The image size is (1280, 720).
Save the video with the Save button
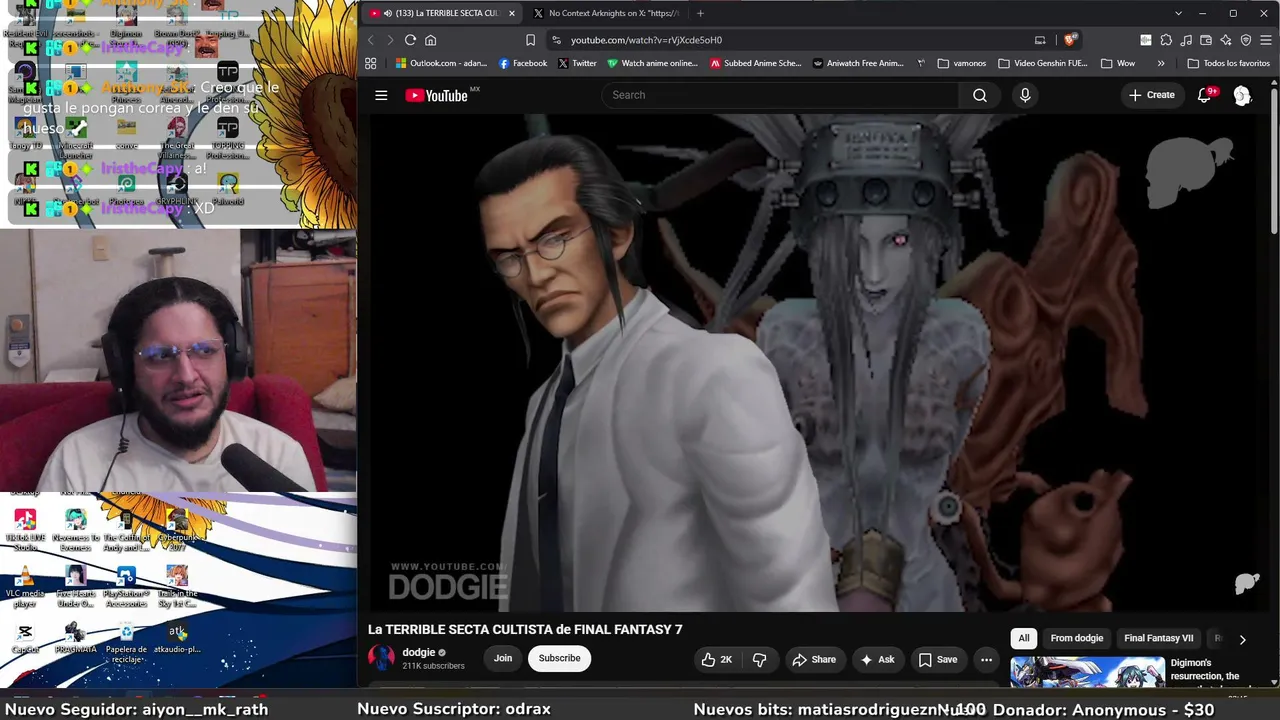938,659
